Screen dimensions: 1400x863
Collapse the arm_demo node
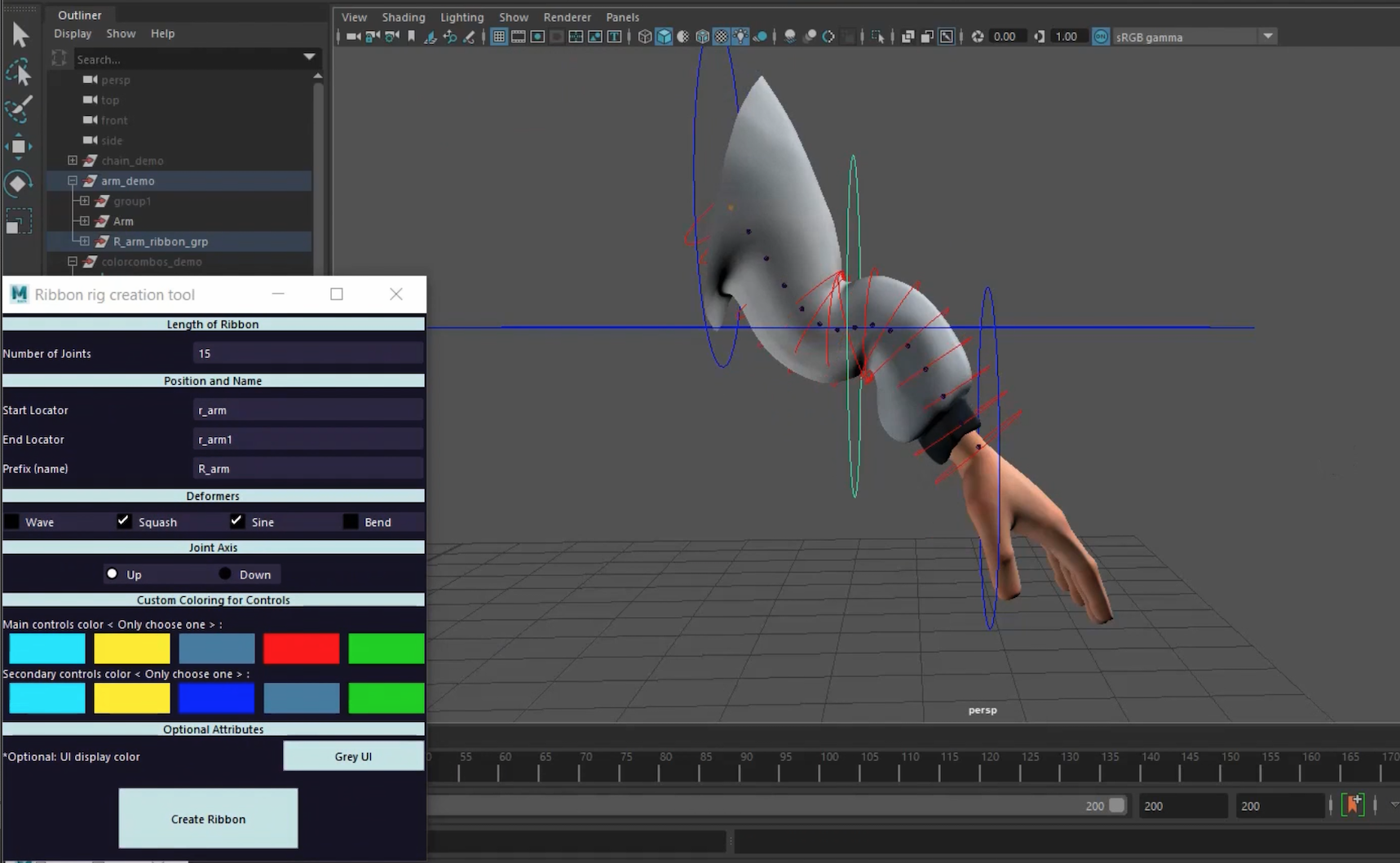[73, 181]
